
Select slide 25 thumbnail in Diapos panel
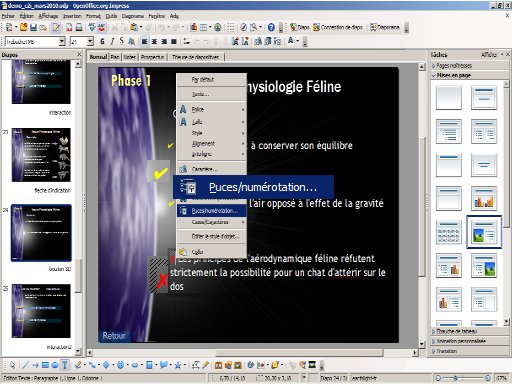tap(41, 311)
